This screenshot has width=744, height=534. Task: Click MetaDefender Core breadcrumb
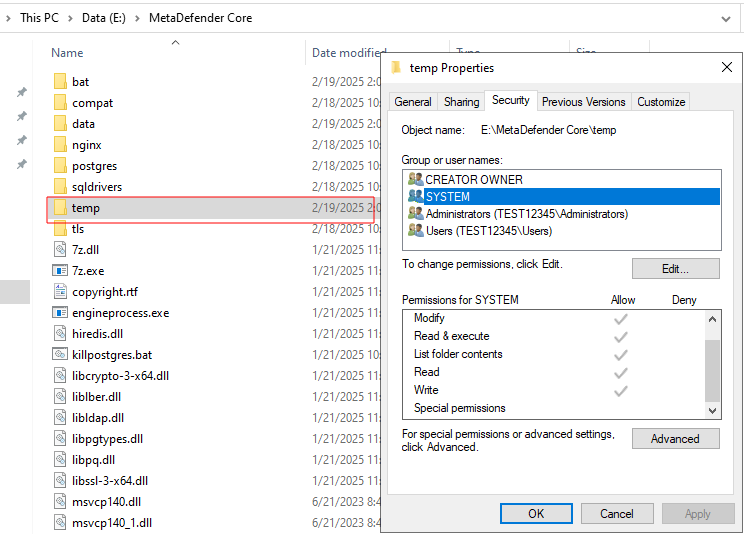200,18
